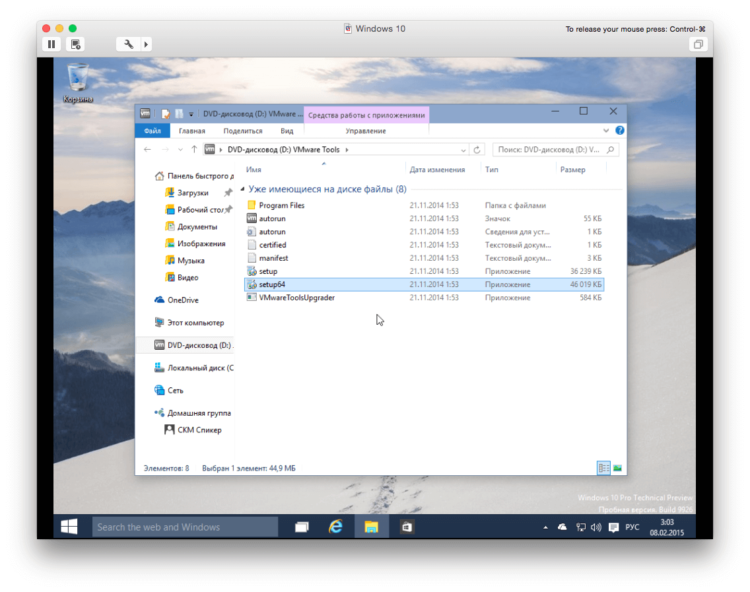Open quick access toolbar dropdown arrow
This screenshot has height=592, width=750.
pyautogui.click(x=191, y=114)
